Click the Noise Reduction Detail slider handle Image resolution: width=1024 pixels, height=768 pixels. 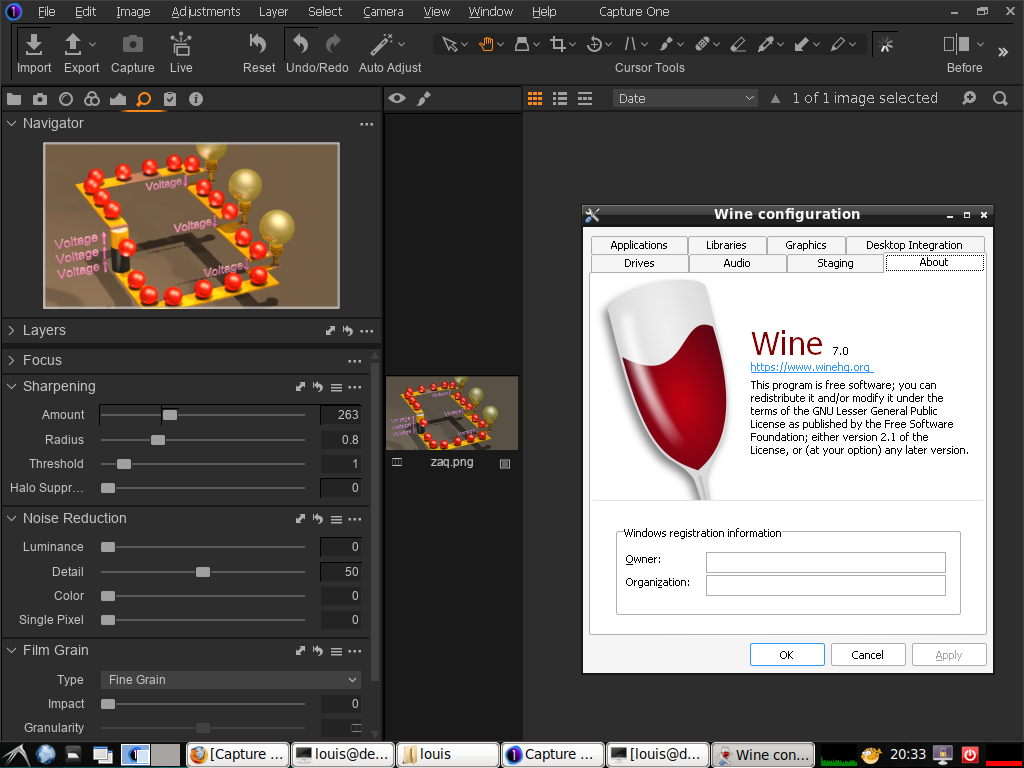pyautogui.click(x=203, y=572)
